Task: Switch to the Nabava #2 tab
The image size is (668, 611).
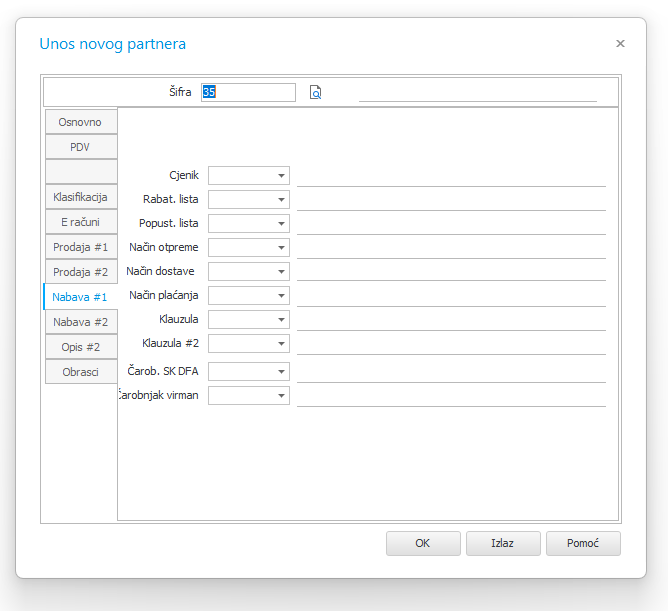Action: (81, 322)
